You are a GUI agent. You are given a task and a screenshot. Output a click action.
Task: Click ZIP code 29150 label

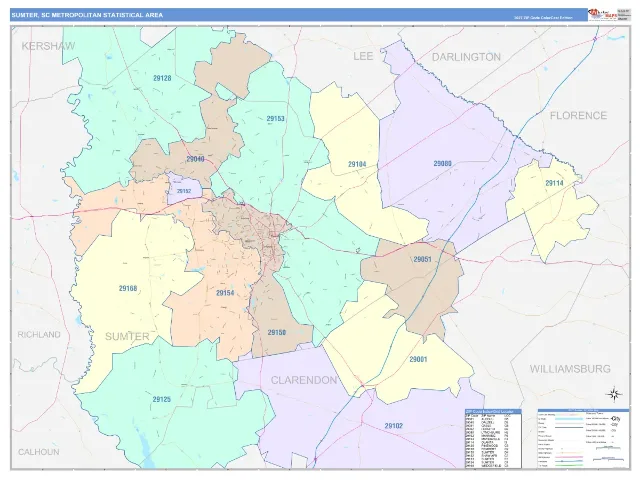[277, 333]
